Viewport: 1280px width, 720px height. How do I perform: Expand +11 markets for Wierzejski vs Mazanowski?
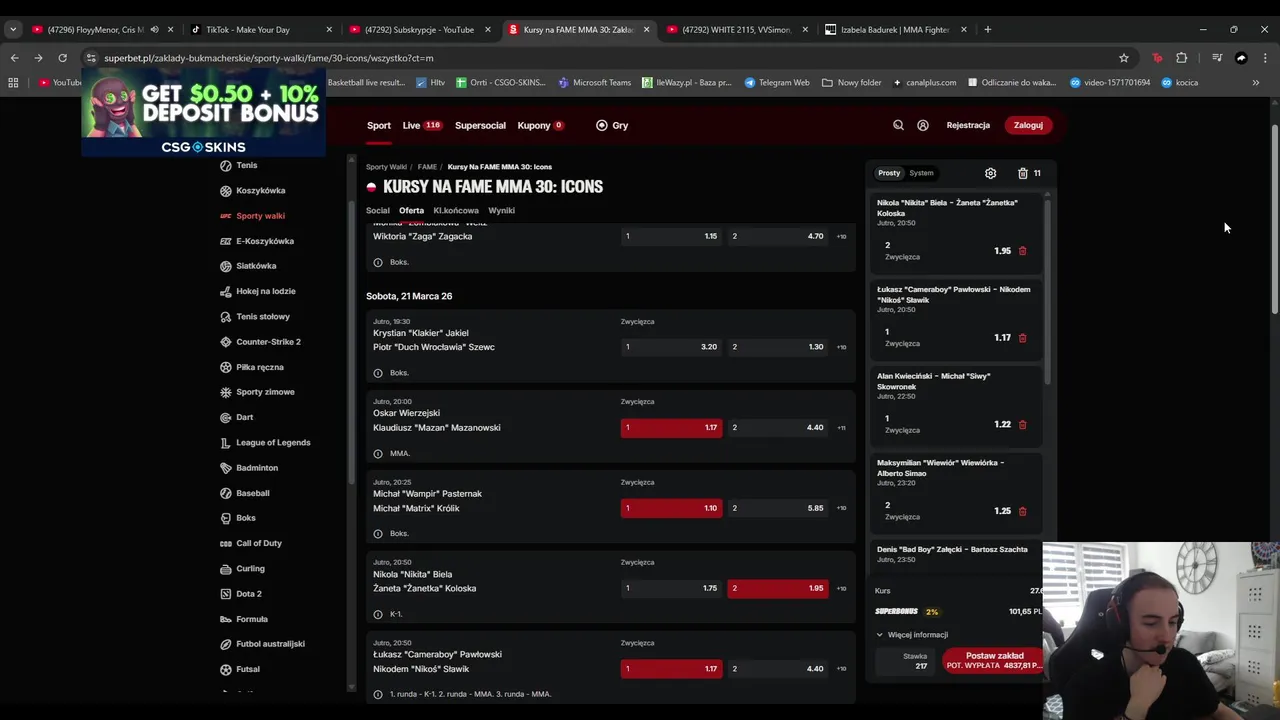[x=841, y=428]
